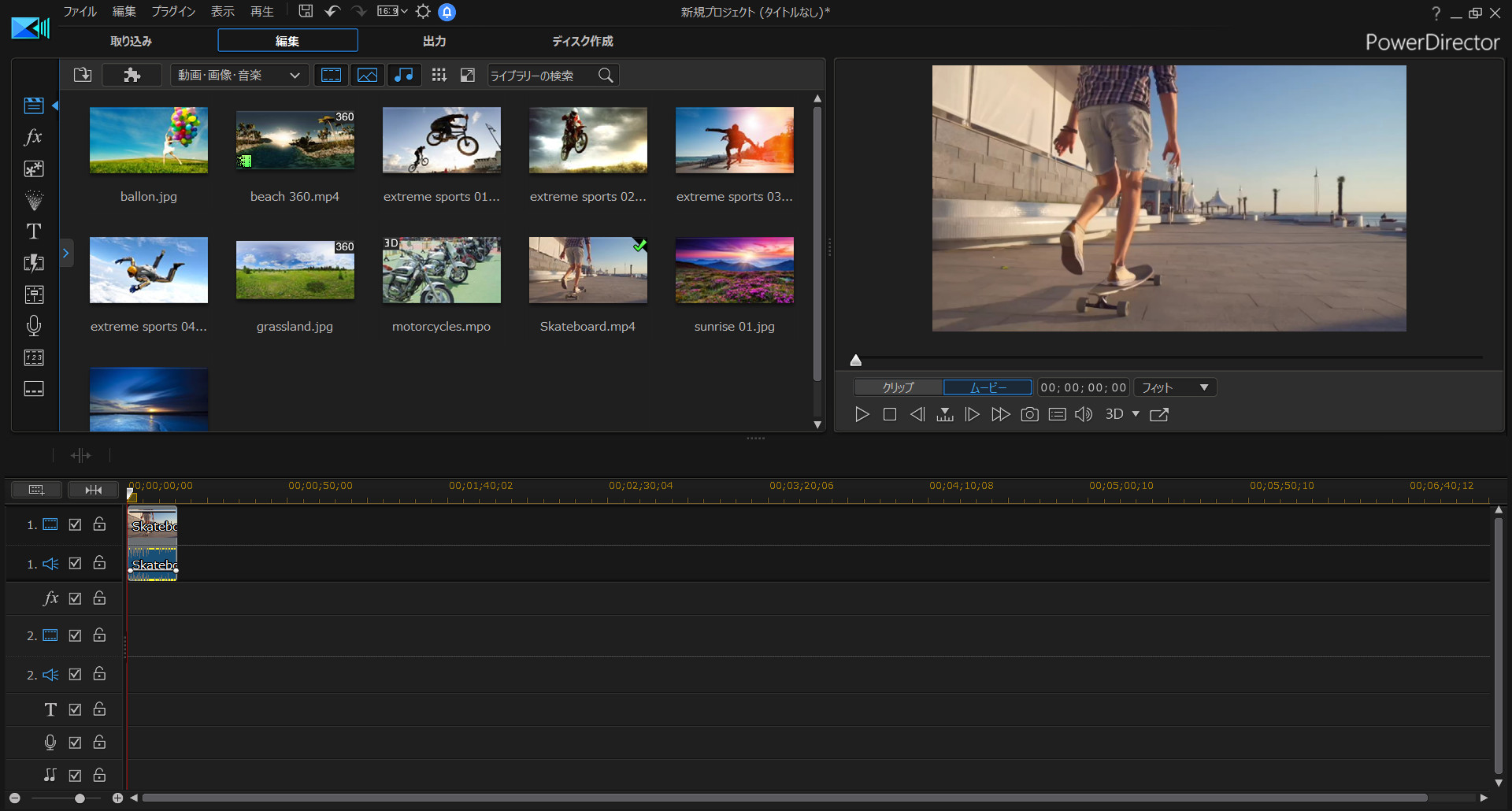Adjust preview volume speaker icon

click(x=1084, y=414)
